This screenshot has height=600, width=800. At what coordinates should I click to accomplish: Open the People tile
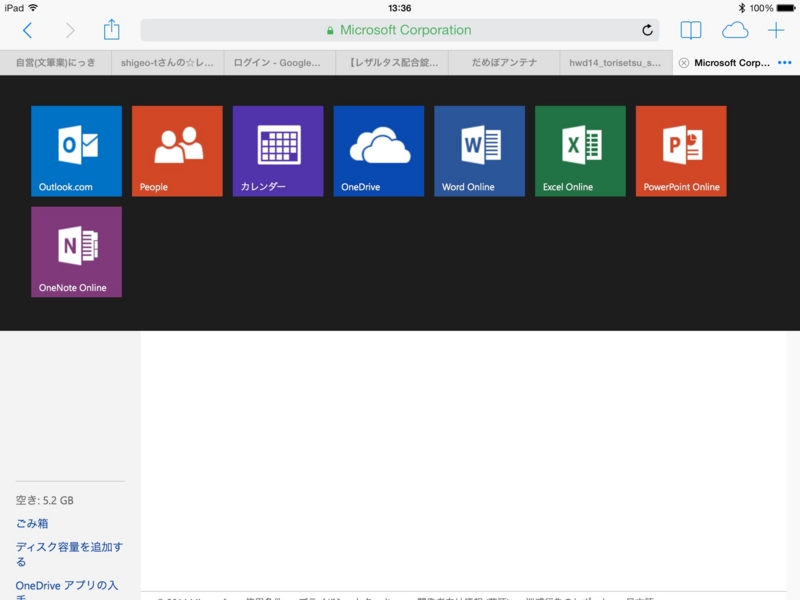(177, 151)
